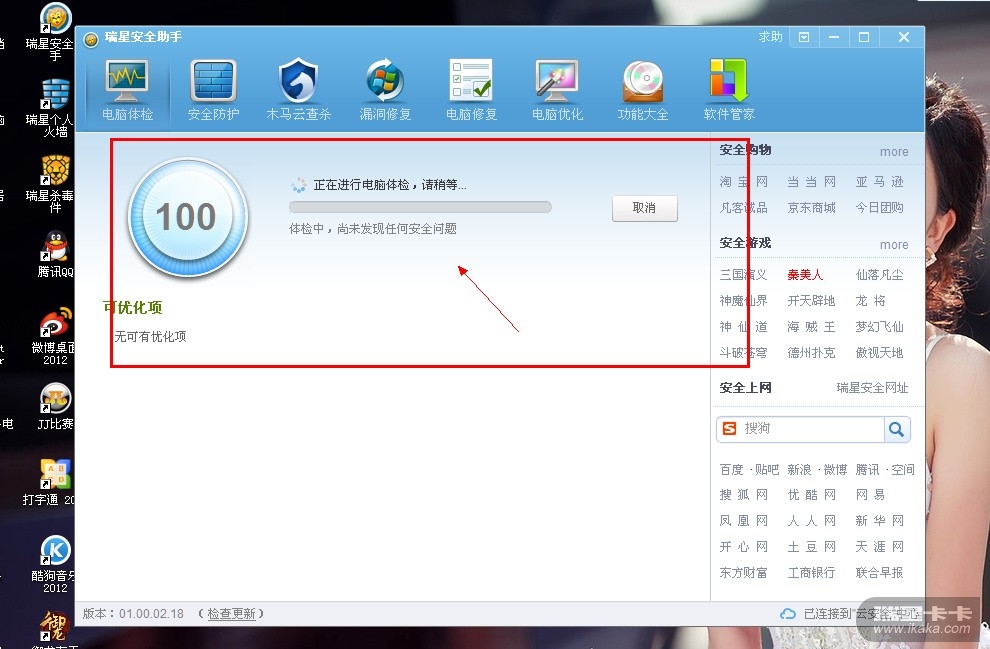
Task: Open the 安全防护 firewall tab
Action: tap(213, 90)
